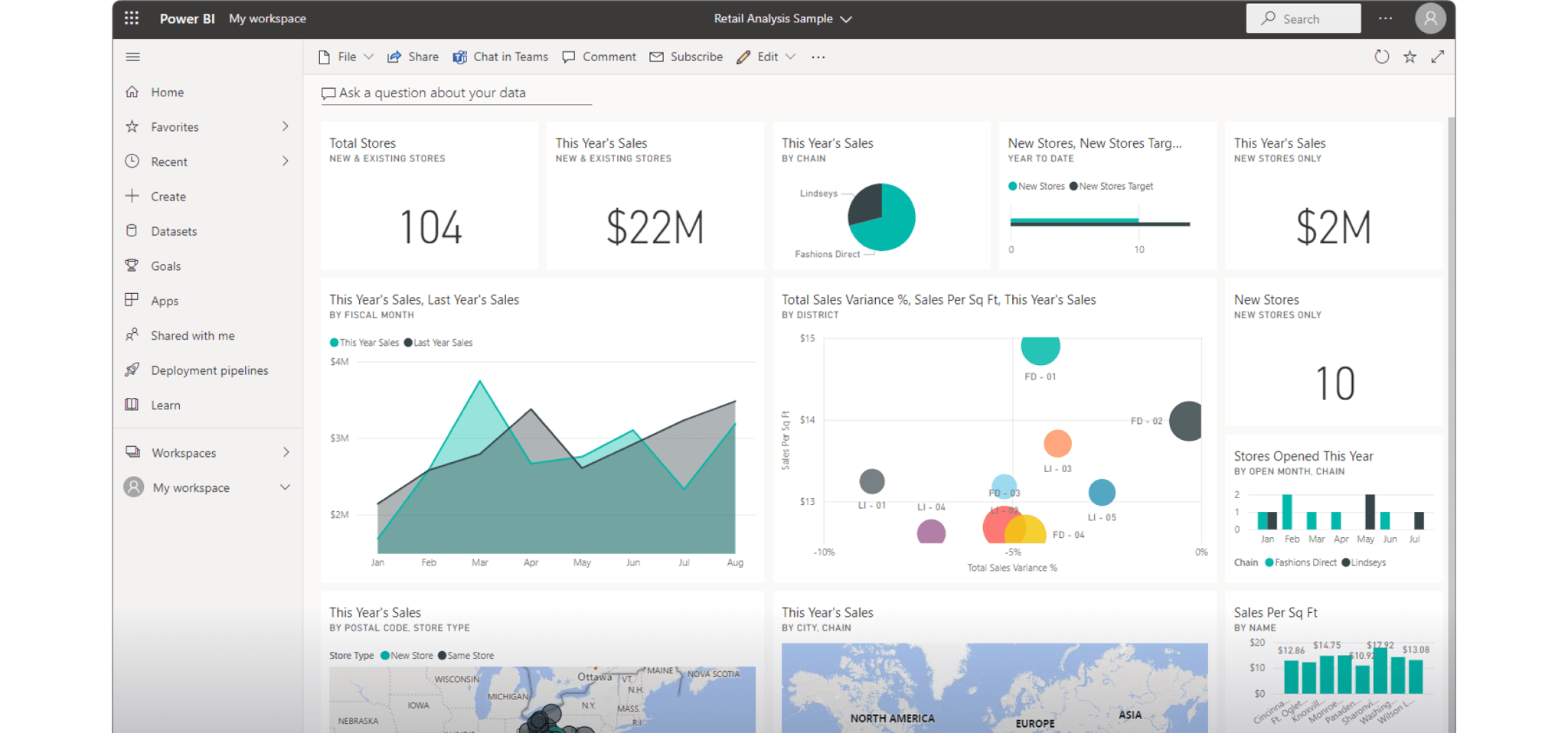Expand the Favorites chevron
The width and height of the screenshot is (1568, 733).
[x=285, y=126]
